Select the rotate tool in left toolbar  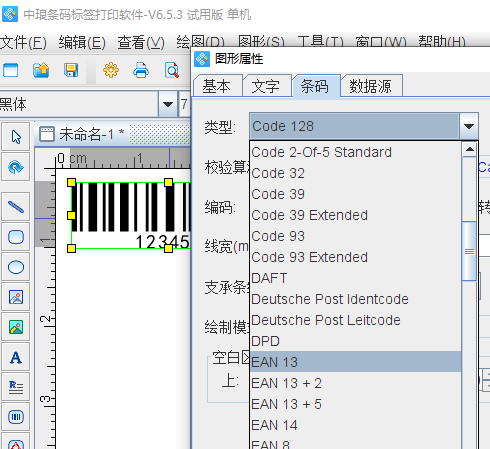tap(16, 167)
